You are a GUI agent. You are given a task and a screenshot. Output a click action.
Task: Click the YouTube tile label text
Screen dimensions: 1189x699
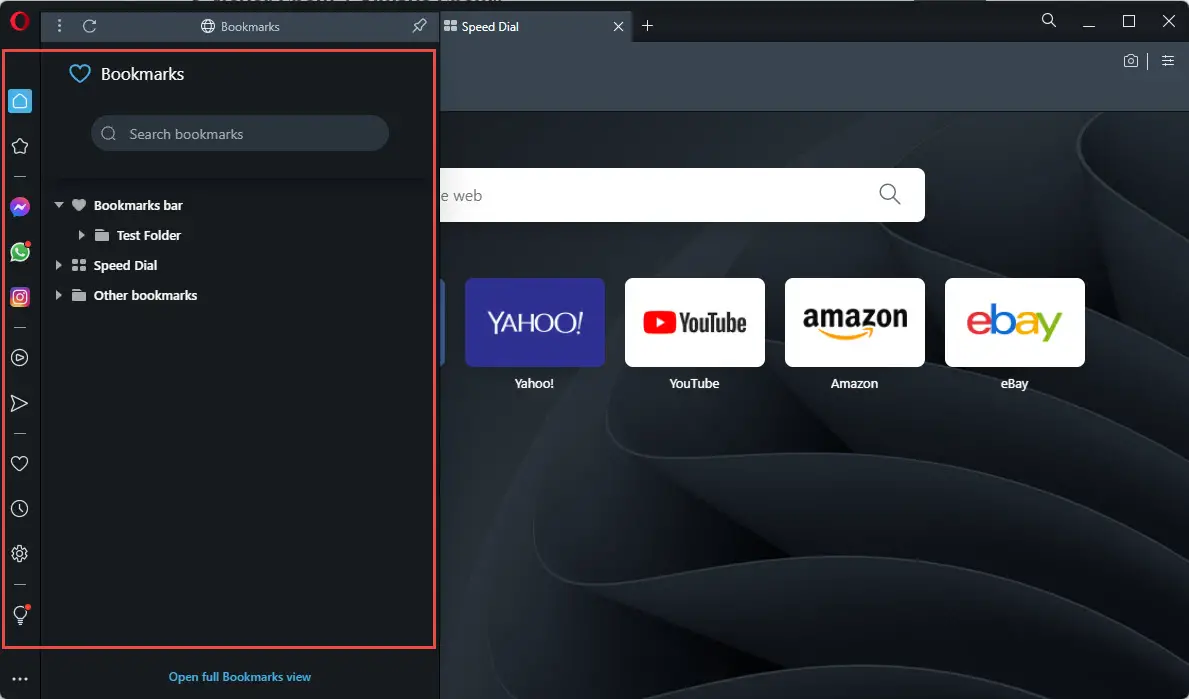click(x=694, y=383)
